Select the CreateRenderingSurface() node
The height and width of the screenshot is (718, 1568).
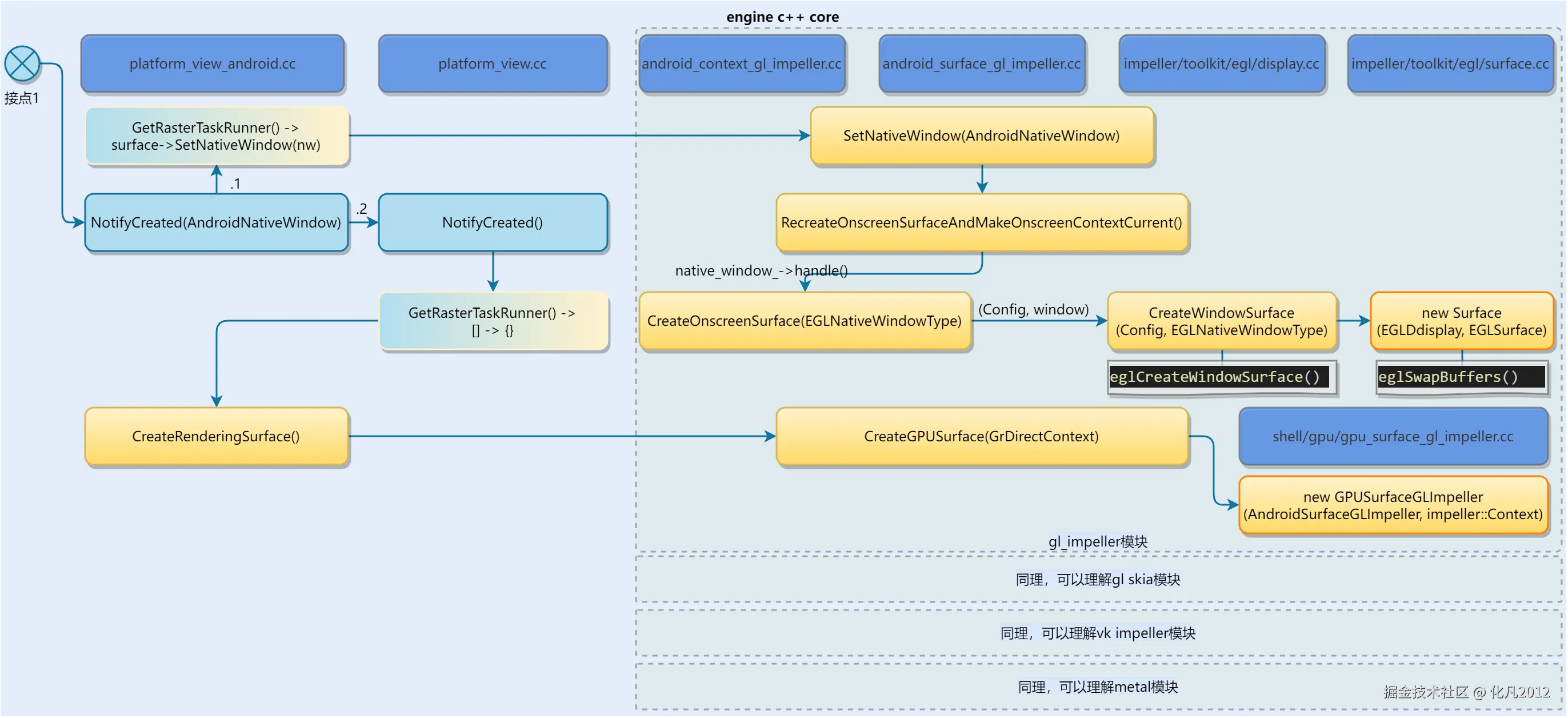click(x=216, y=436)
